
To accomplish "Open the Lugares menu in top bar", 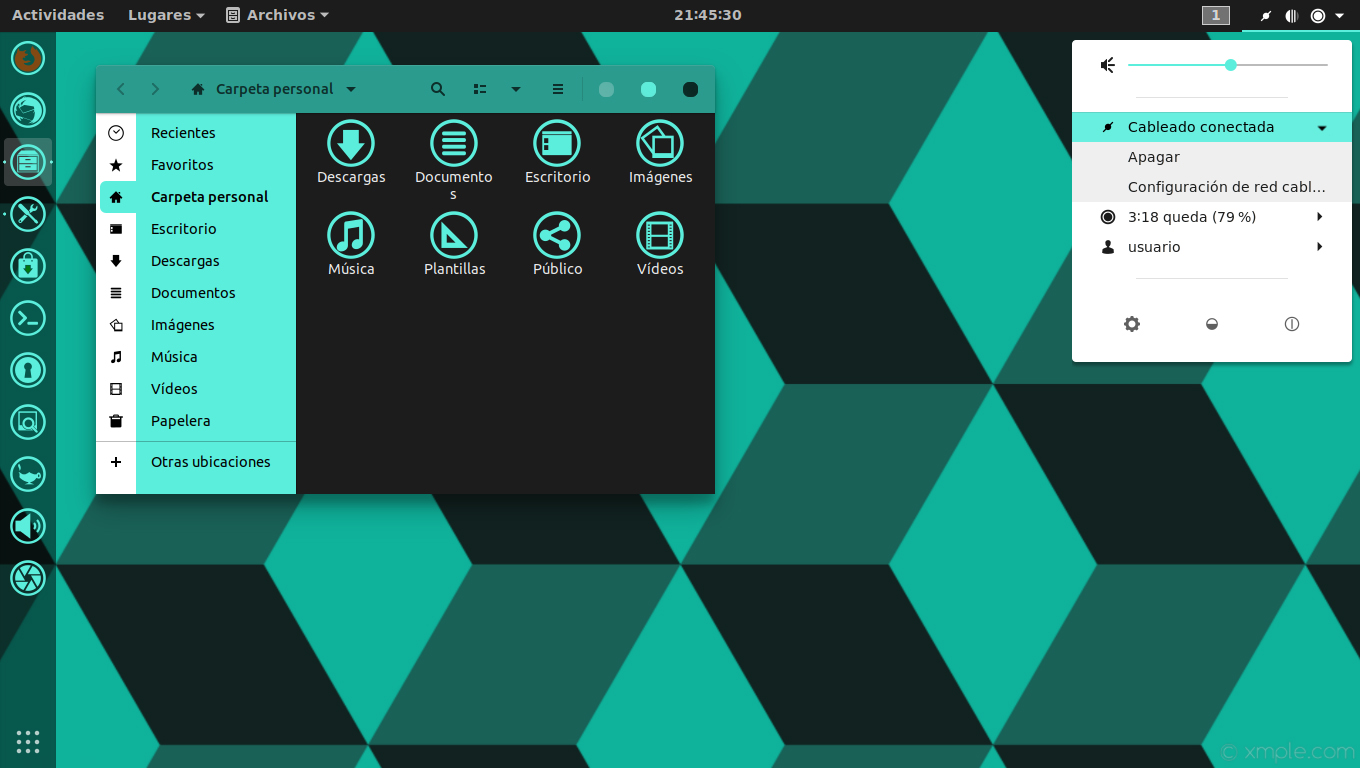I will 166,15.
